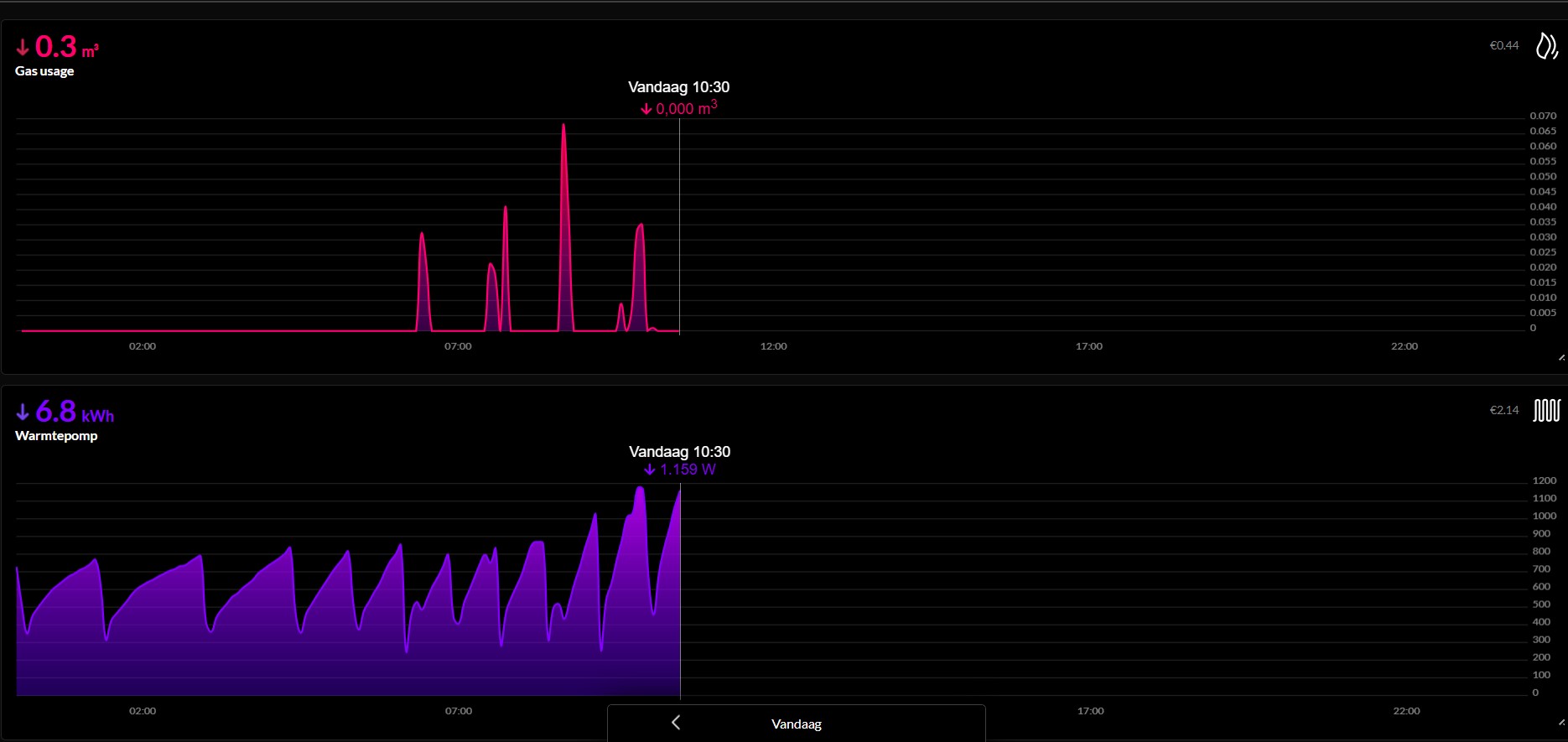This screenshot has height=742, width=1568.
Task: Click the resize handle of the gas usage card
Action: click(x=1561, y=358)
